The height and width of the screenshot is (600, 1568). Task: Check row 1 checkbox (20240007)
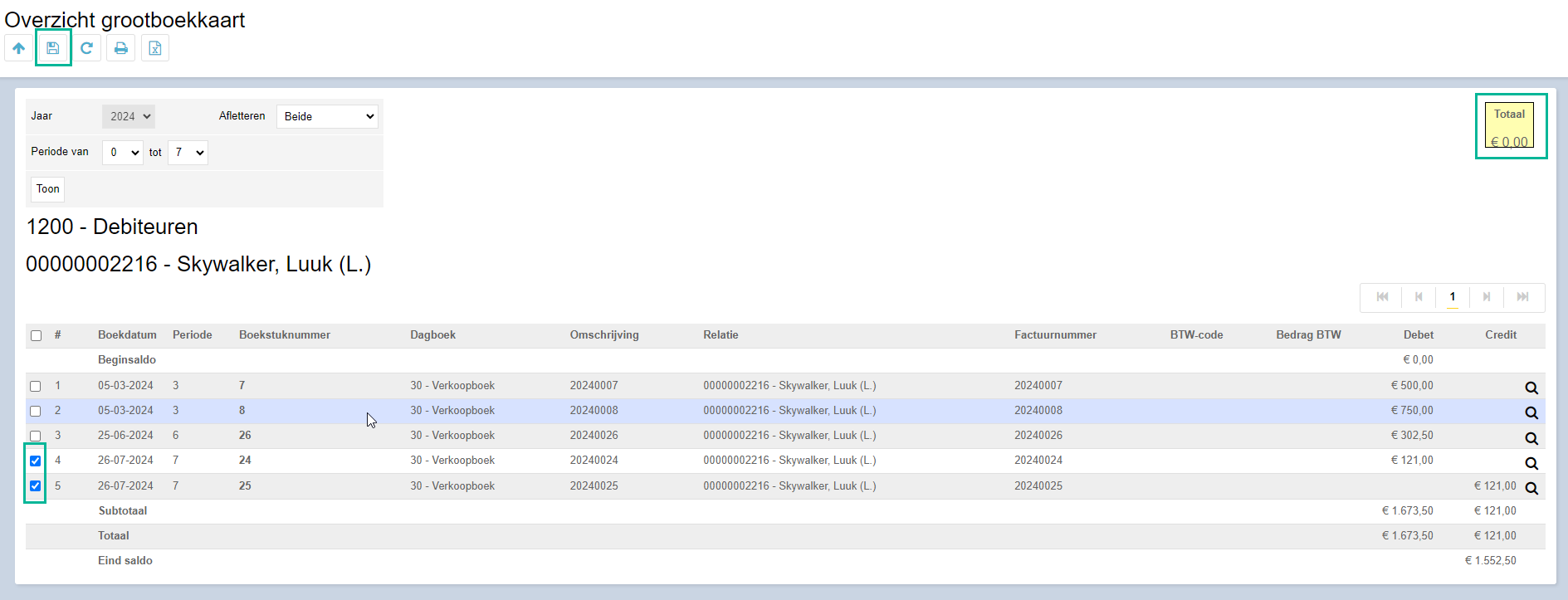click(x=35, y=386)
